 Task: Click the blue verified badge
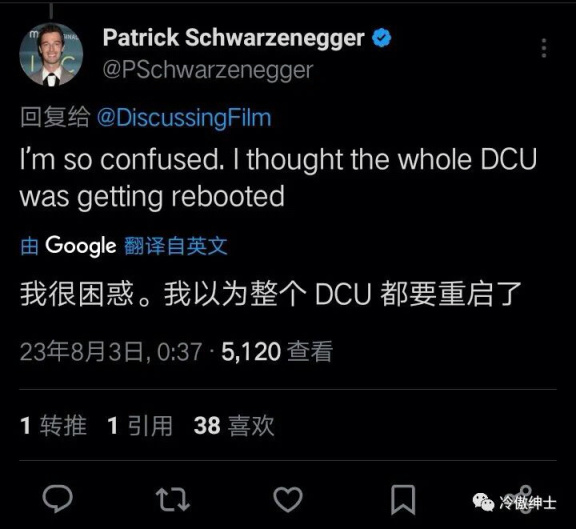click(x=382, y=38)
